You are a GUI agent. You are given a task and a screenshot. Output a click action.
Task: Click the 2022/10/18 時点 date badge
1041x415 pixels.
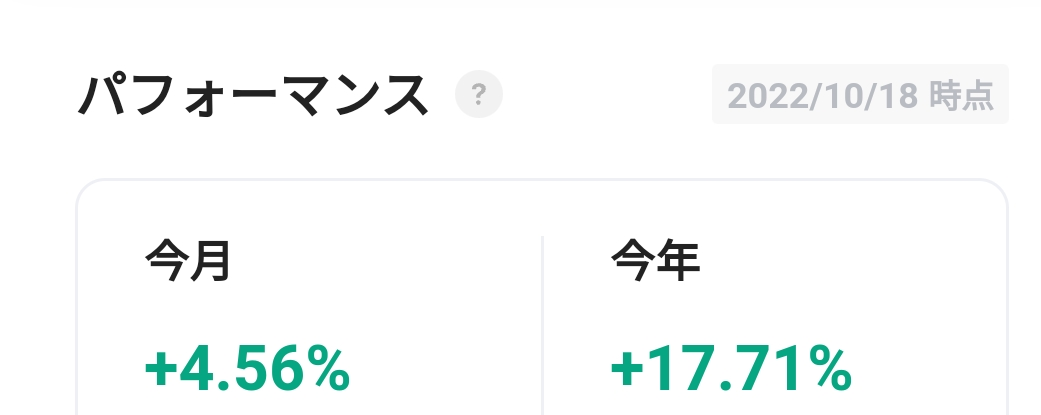pos(860,95)
